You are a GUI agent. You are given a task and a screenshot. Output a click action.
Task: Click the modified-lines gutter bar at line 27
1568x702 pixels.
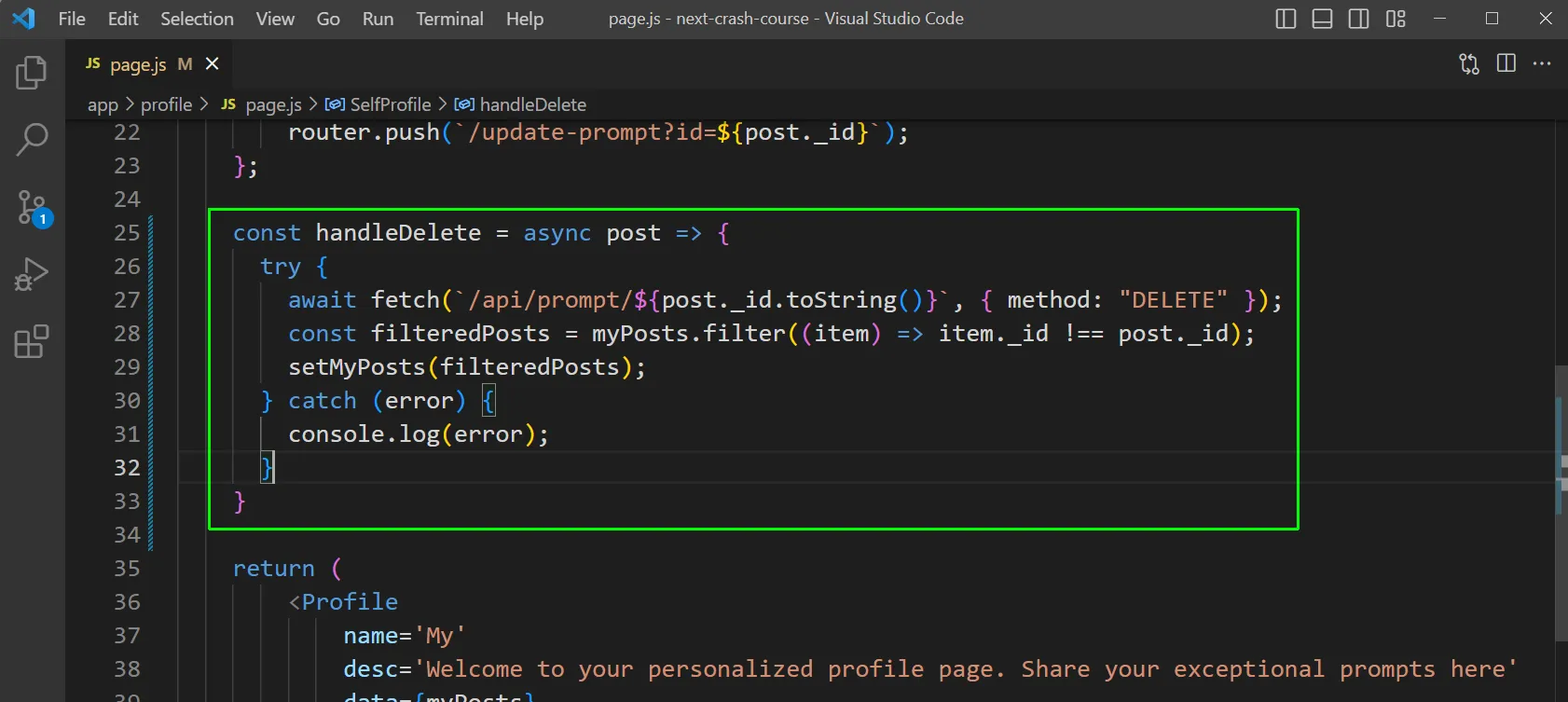150,300
